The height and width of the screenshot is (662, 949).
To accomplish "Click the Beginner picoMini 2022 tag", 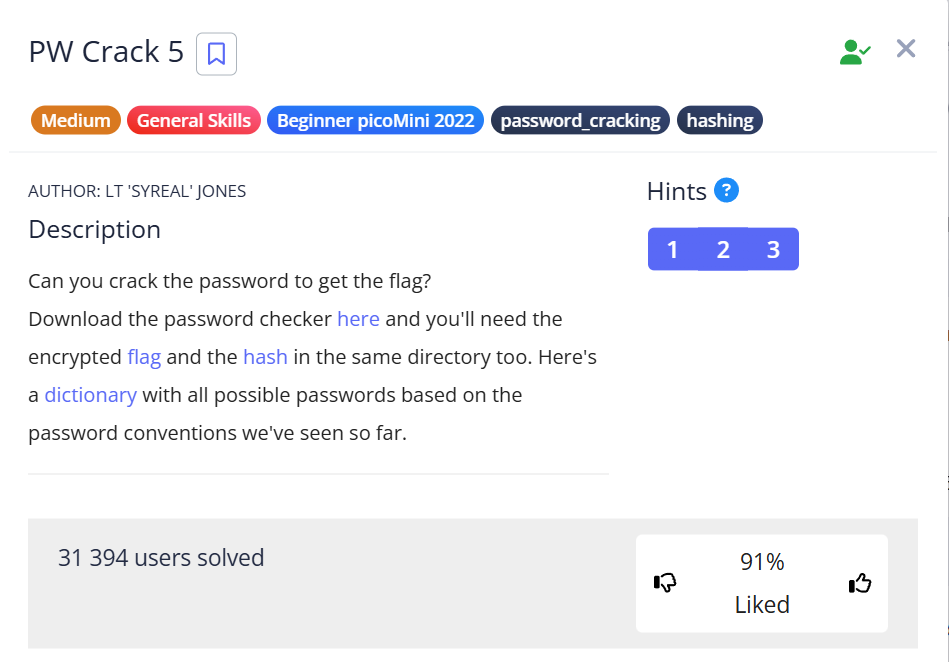I will pos(375,121).
